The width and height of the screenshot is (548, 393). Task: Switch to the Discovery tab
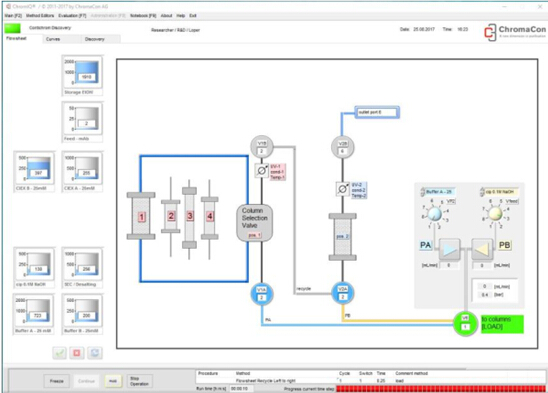coord(95,39)
